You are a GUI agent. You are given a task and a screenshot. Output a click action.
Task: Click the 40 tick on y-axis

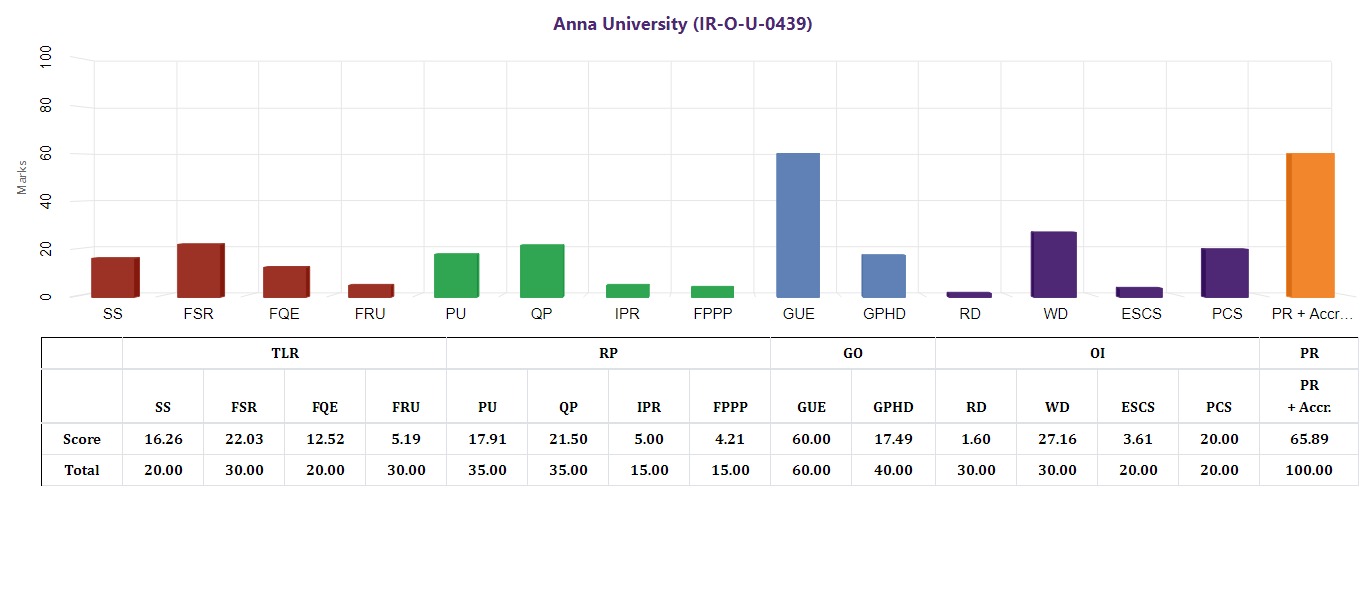coord(47,201)
